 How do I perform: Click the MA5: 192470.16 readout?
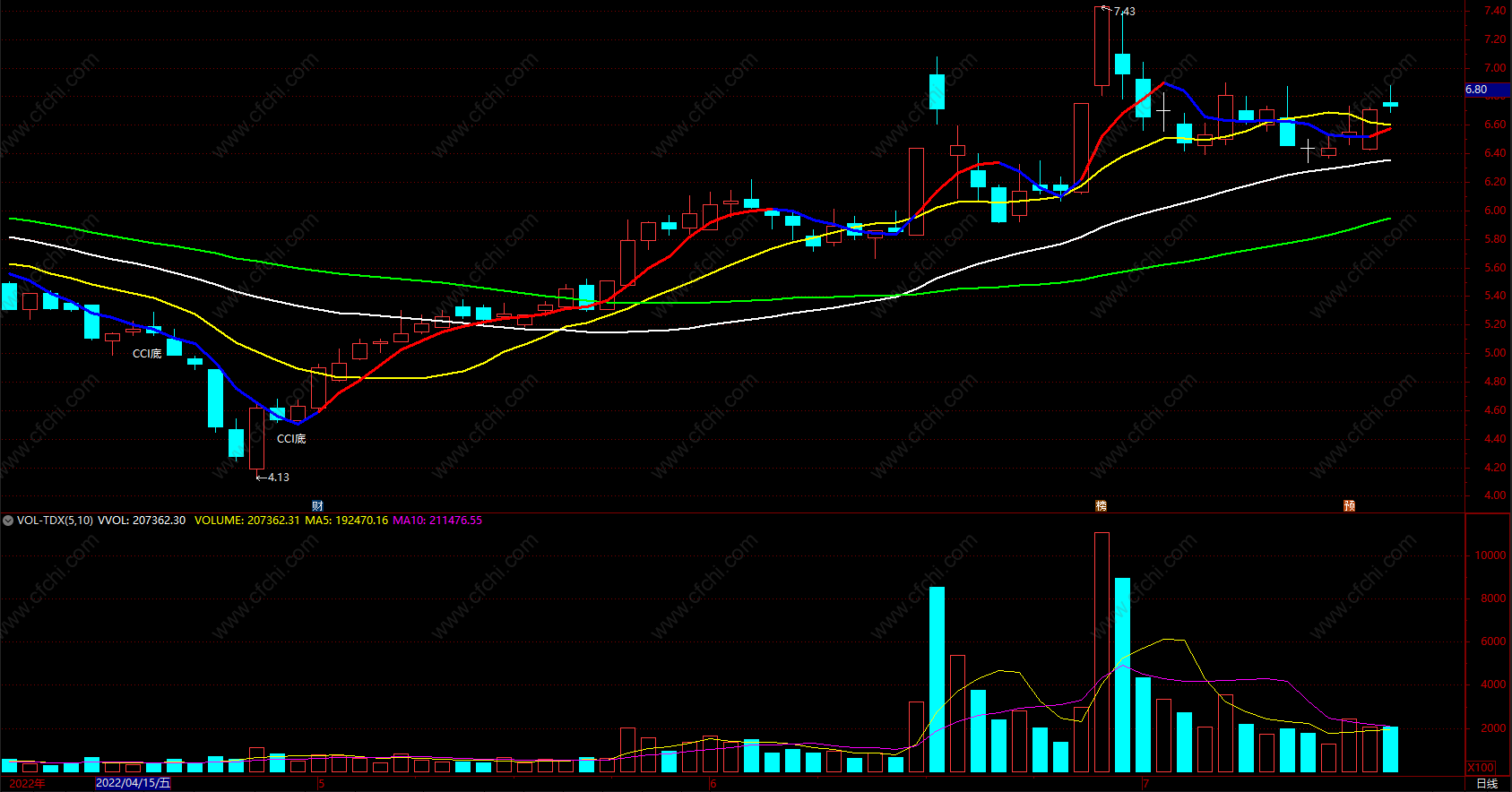347,521
